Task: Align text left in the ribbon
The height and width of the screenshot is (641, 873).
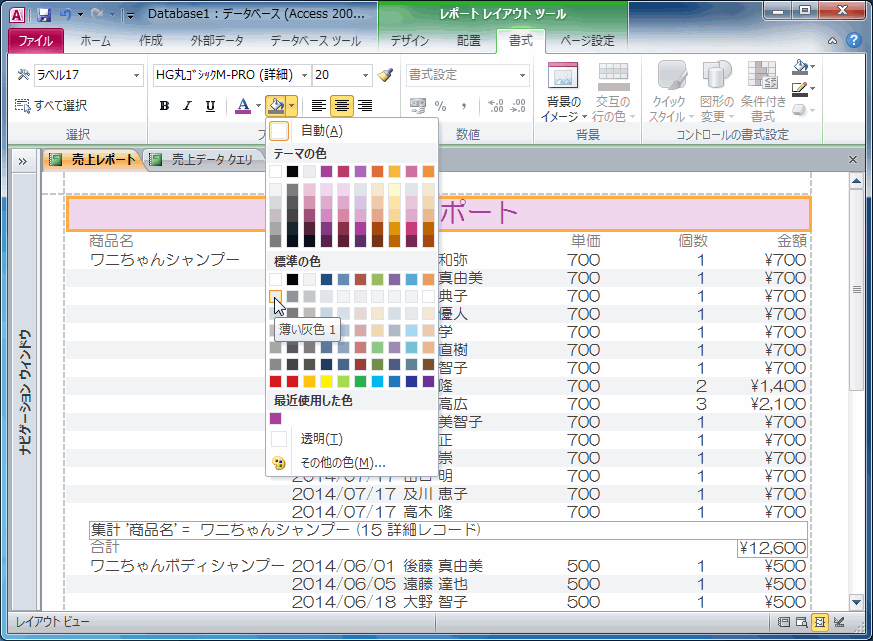Action: tap(319, 106)
